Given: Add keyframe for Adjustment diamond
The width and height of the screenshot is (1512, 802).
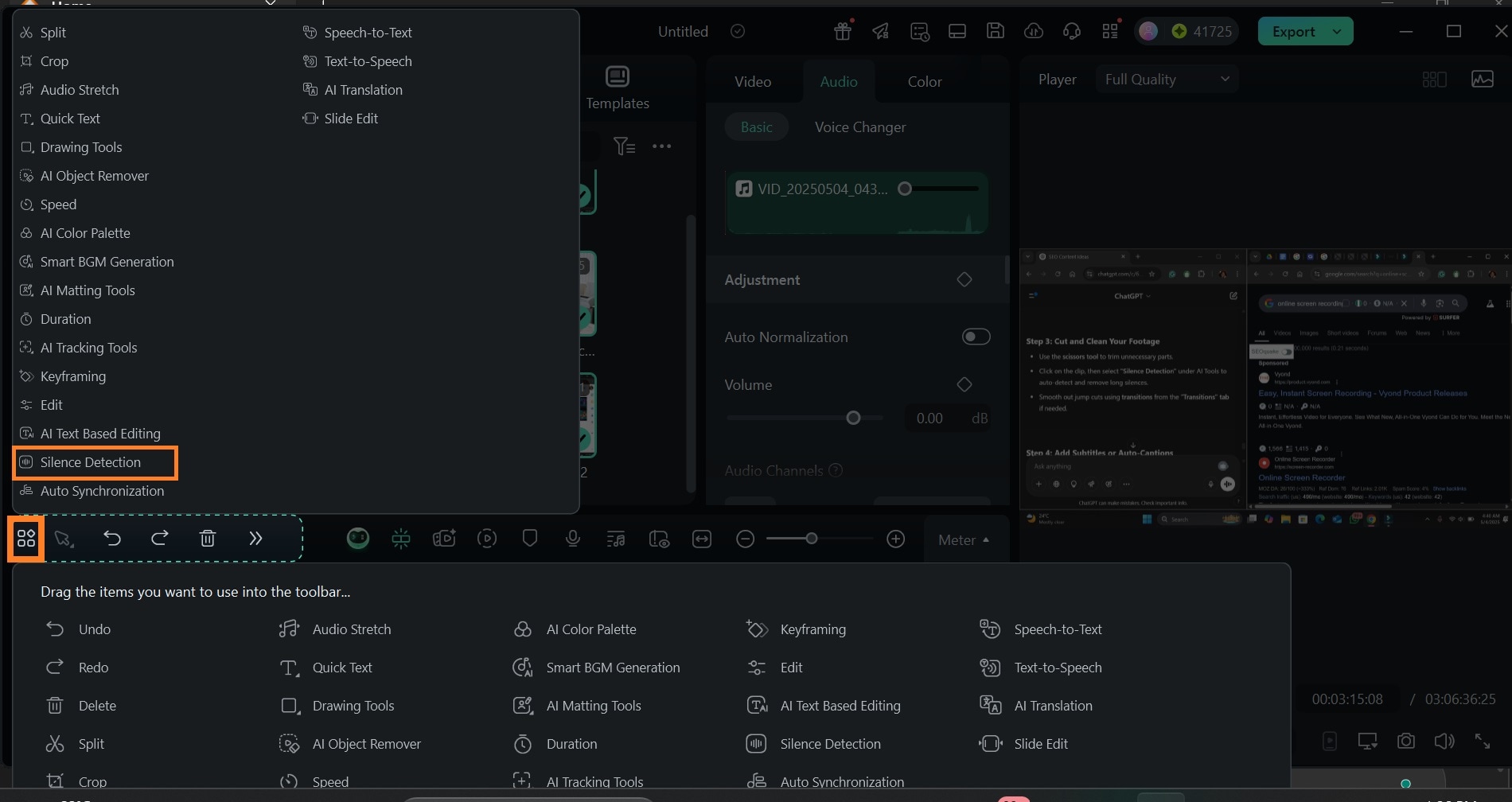Looking at the screenshot, I should 964,279.
